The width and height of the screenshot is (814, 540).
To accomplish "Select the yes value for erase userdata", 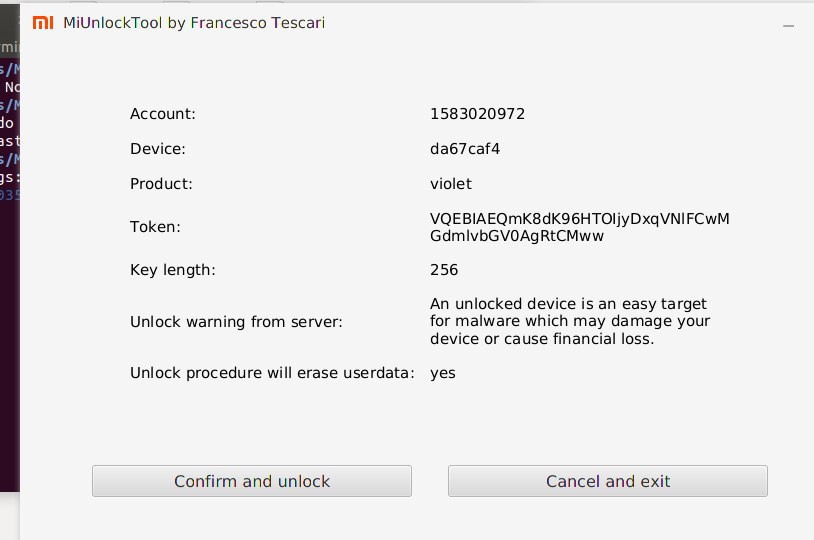I will (x=443, y=373).
